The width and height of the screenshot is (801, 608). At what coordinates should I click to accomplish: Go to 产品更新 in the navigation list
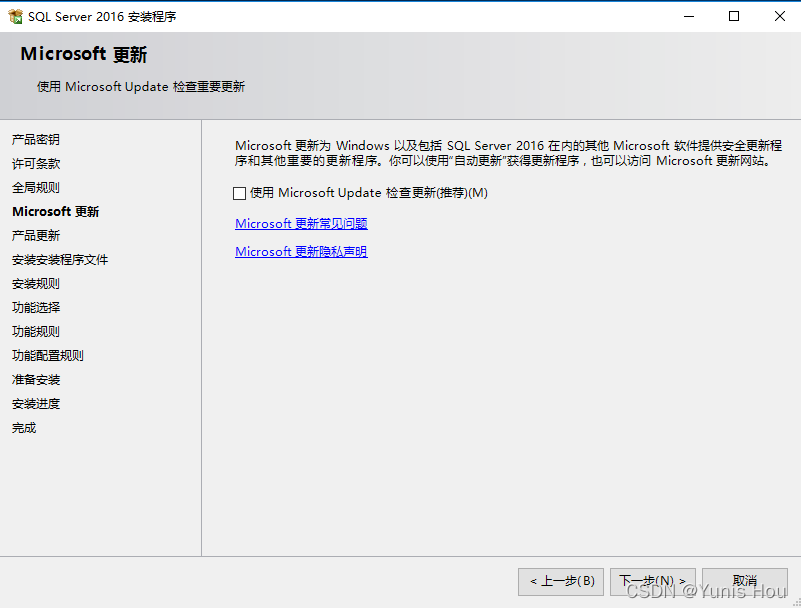(35, 235)
